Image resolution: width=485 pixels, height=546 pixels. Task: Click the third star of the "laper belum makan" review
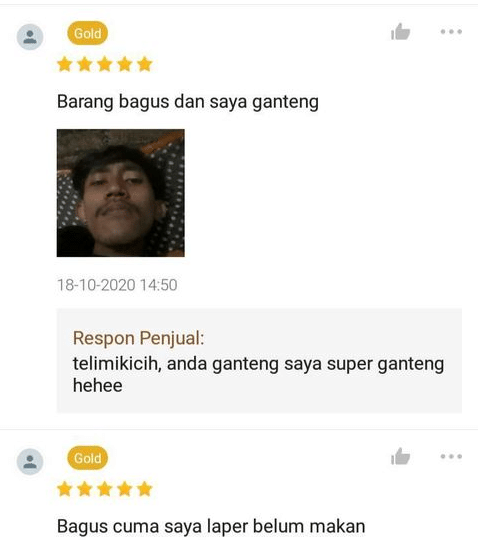(105, 489)
